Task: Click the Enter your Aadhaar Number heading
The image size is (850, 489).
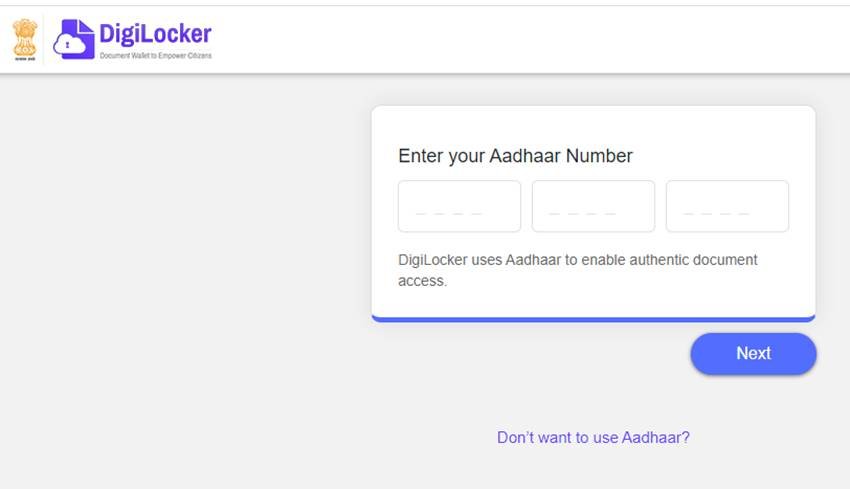Action: click(x=515, y=156)
